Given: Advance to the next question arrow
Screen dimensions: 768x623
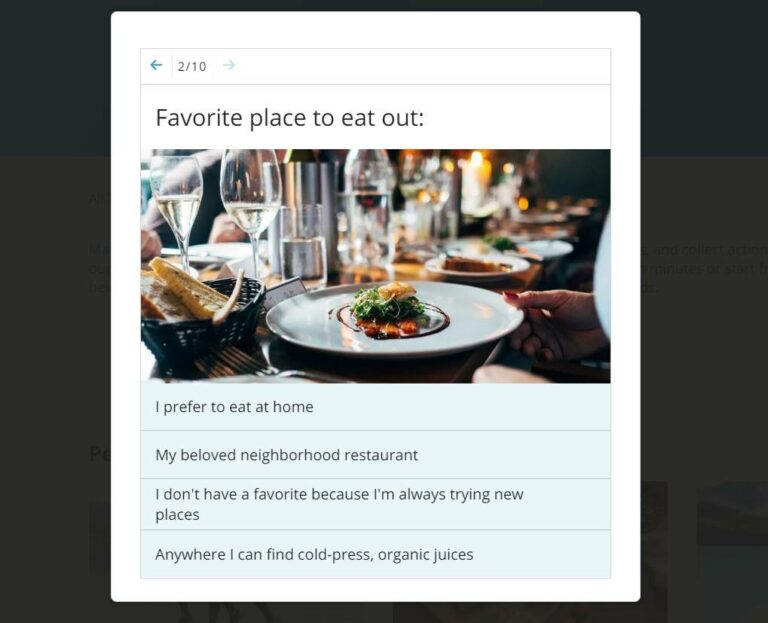Looking at the screenshot, I should point(229,66).
